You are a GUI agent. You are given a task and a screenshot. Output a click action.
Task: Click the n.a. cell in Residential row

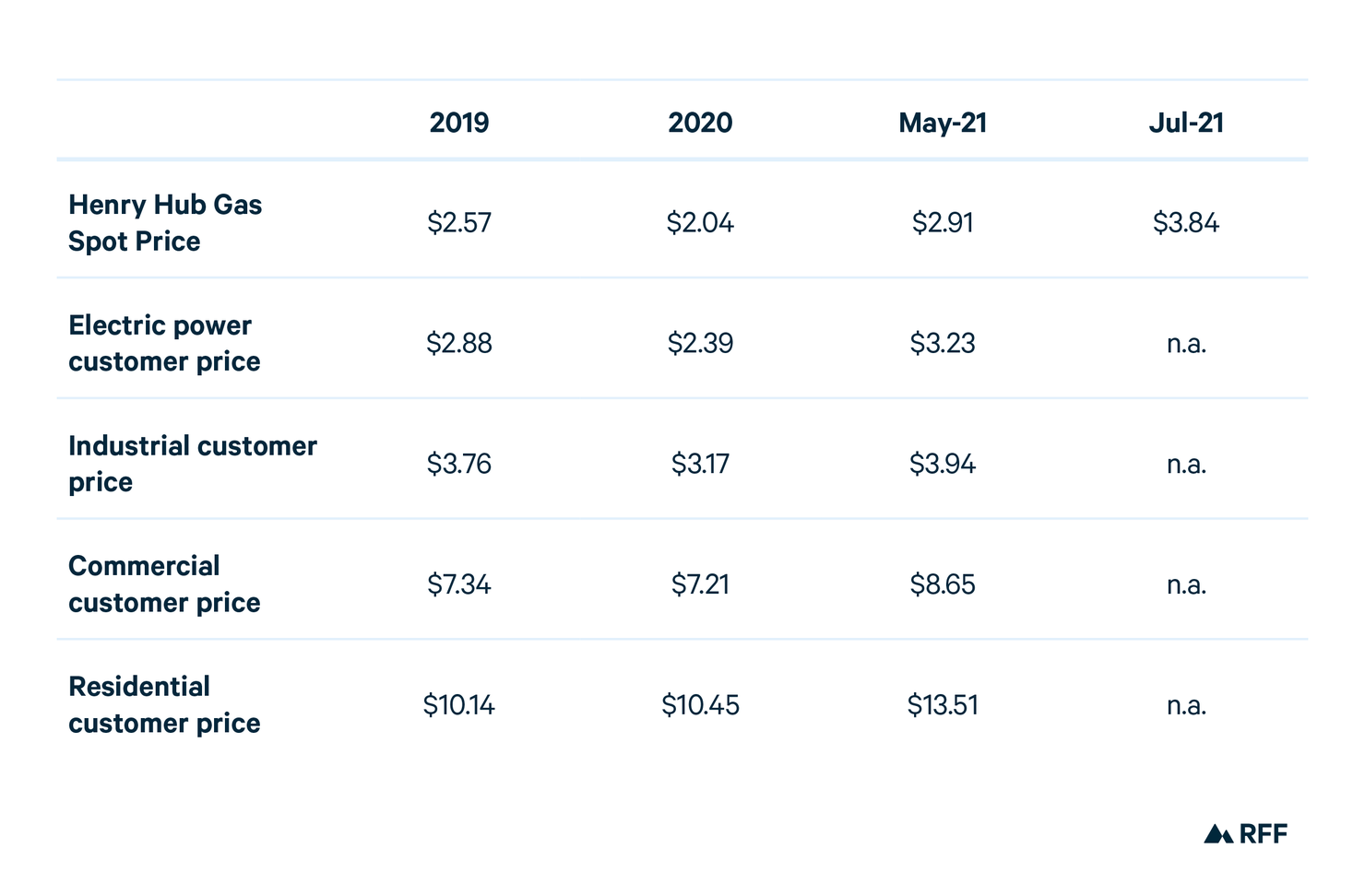click(1186, 706)
